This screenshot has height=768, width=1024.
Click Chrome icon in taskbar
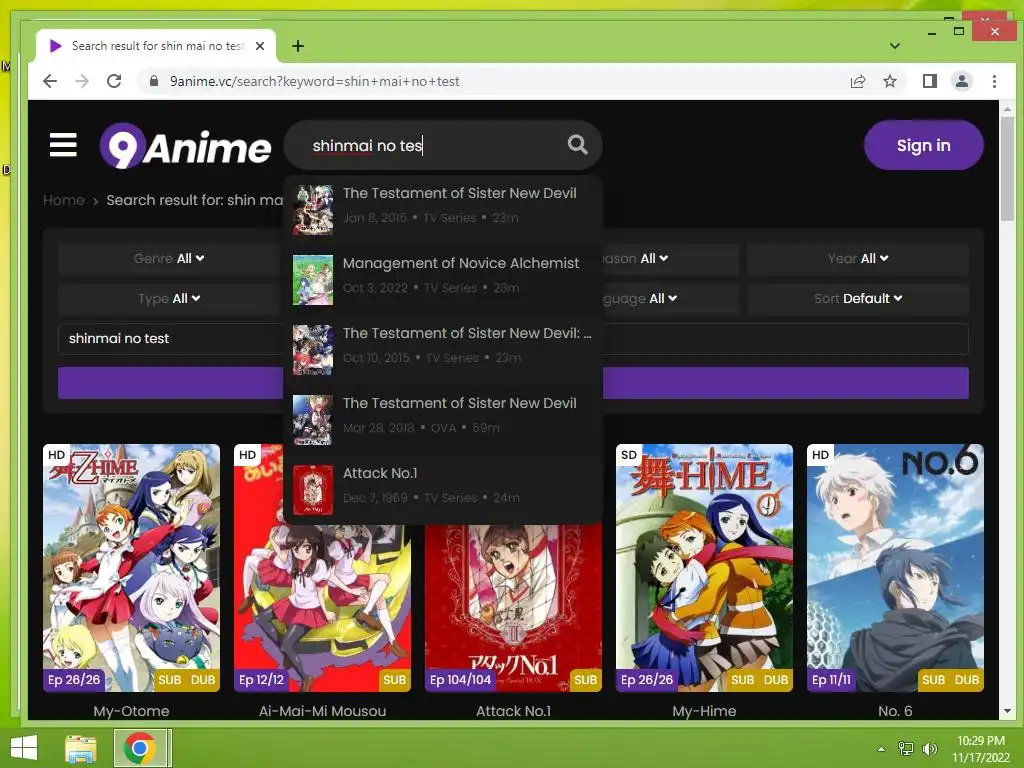[x=139, y=748]
